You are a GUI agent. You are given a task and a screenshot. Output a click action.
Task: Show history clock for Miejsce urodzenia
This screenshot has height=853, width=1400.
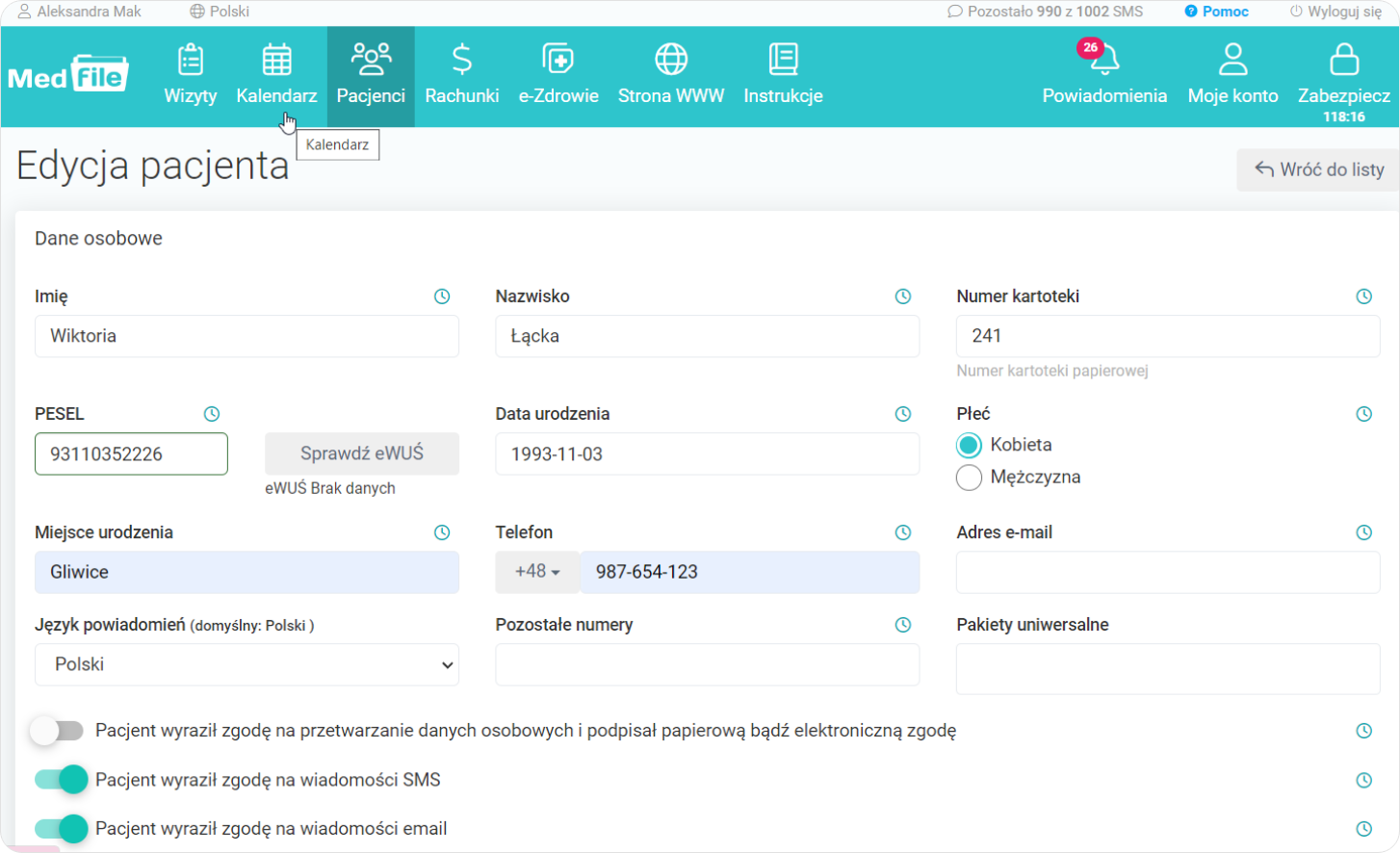442,532
